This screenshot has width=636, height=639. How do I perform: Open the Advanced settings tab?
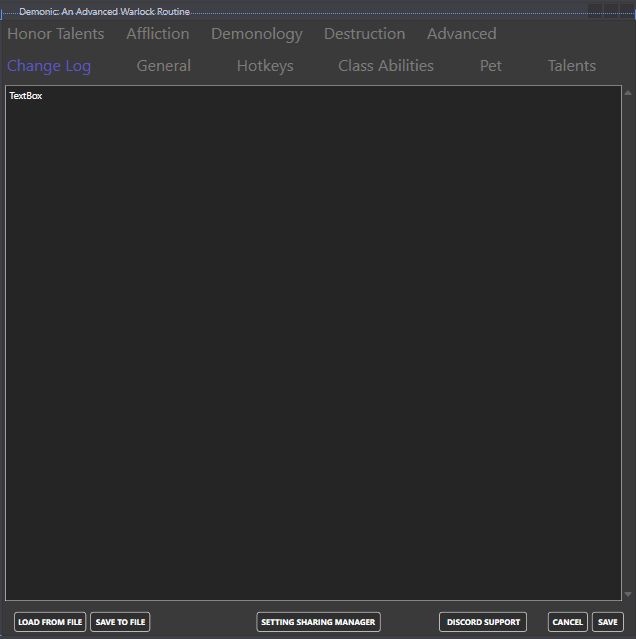click(x=461, y=34)
